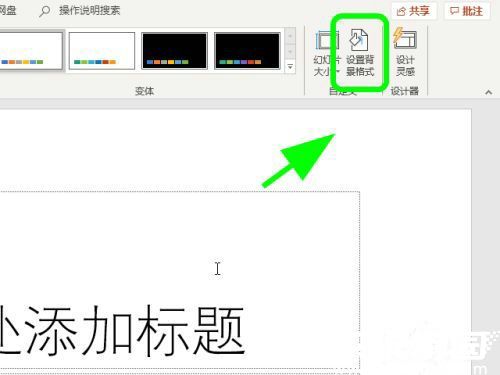The width and height of the screenshot is (500, 375).
Task: Open the Format Background (设置背景格式) tool
Action: [x=360, y=53]
